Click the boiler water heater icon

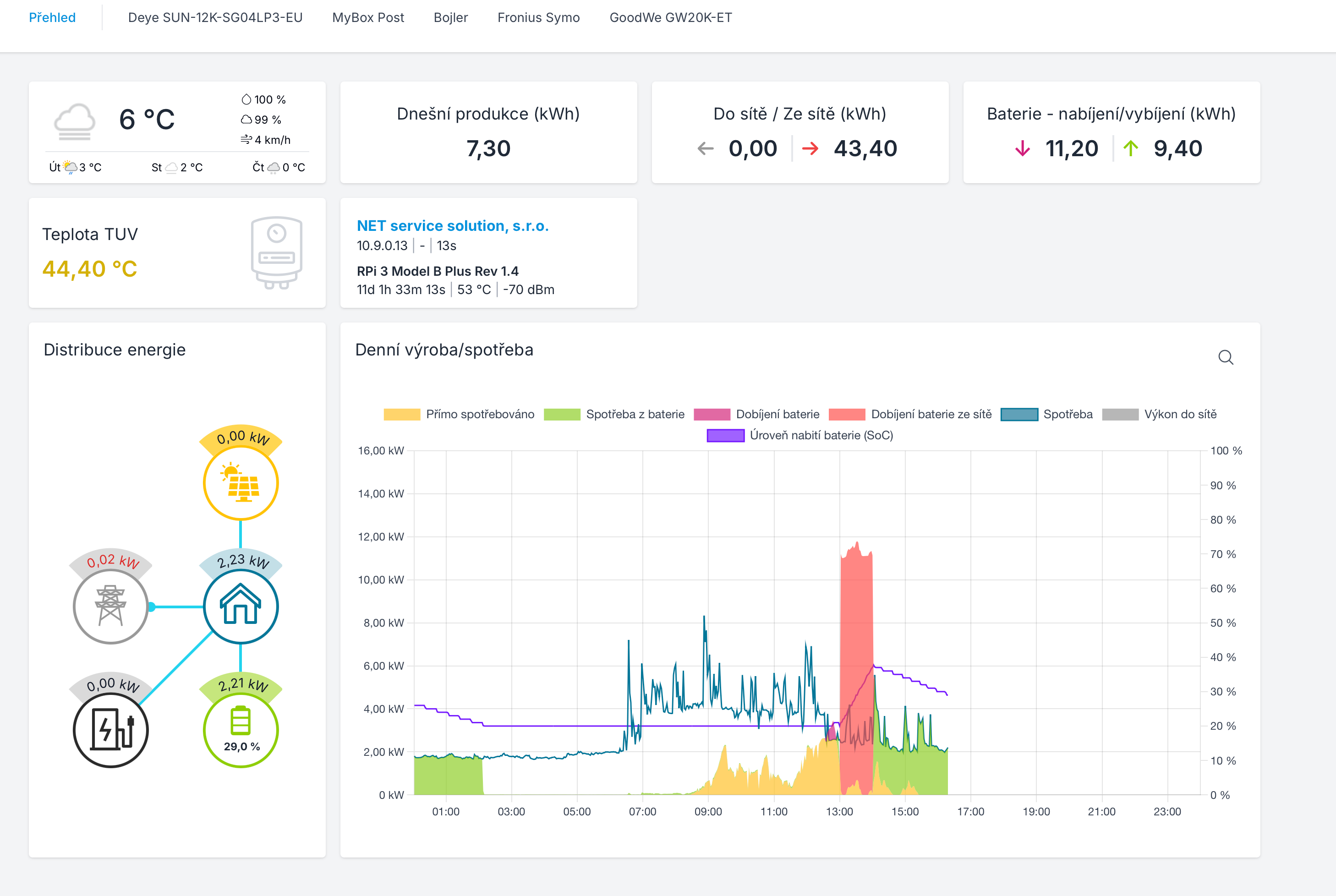coord(277,252)
